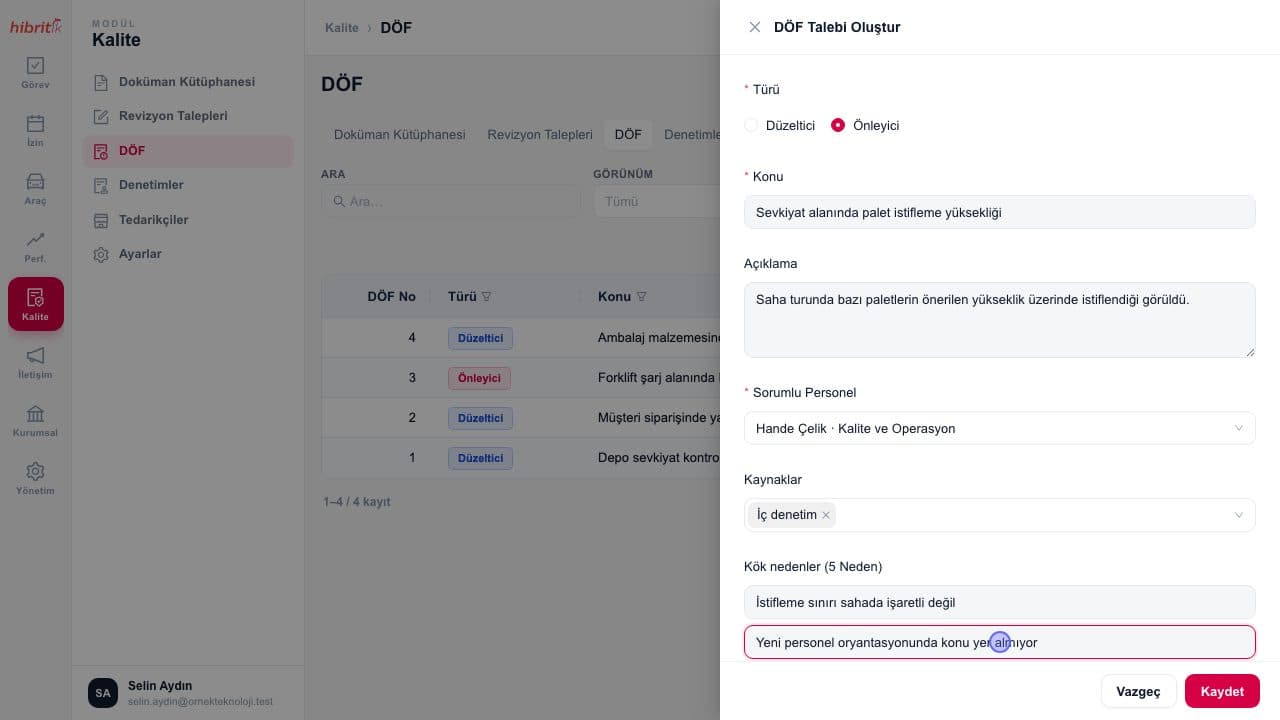Select the Kalite module icon
1280x720 pixels.
[35, 305]
